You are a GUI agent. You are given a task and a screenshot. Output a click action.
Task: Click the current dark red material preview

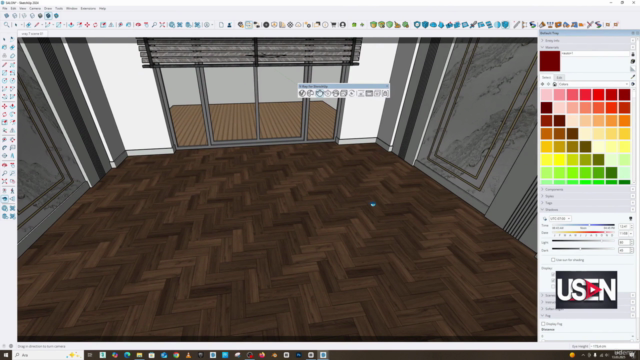550,61
